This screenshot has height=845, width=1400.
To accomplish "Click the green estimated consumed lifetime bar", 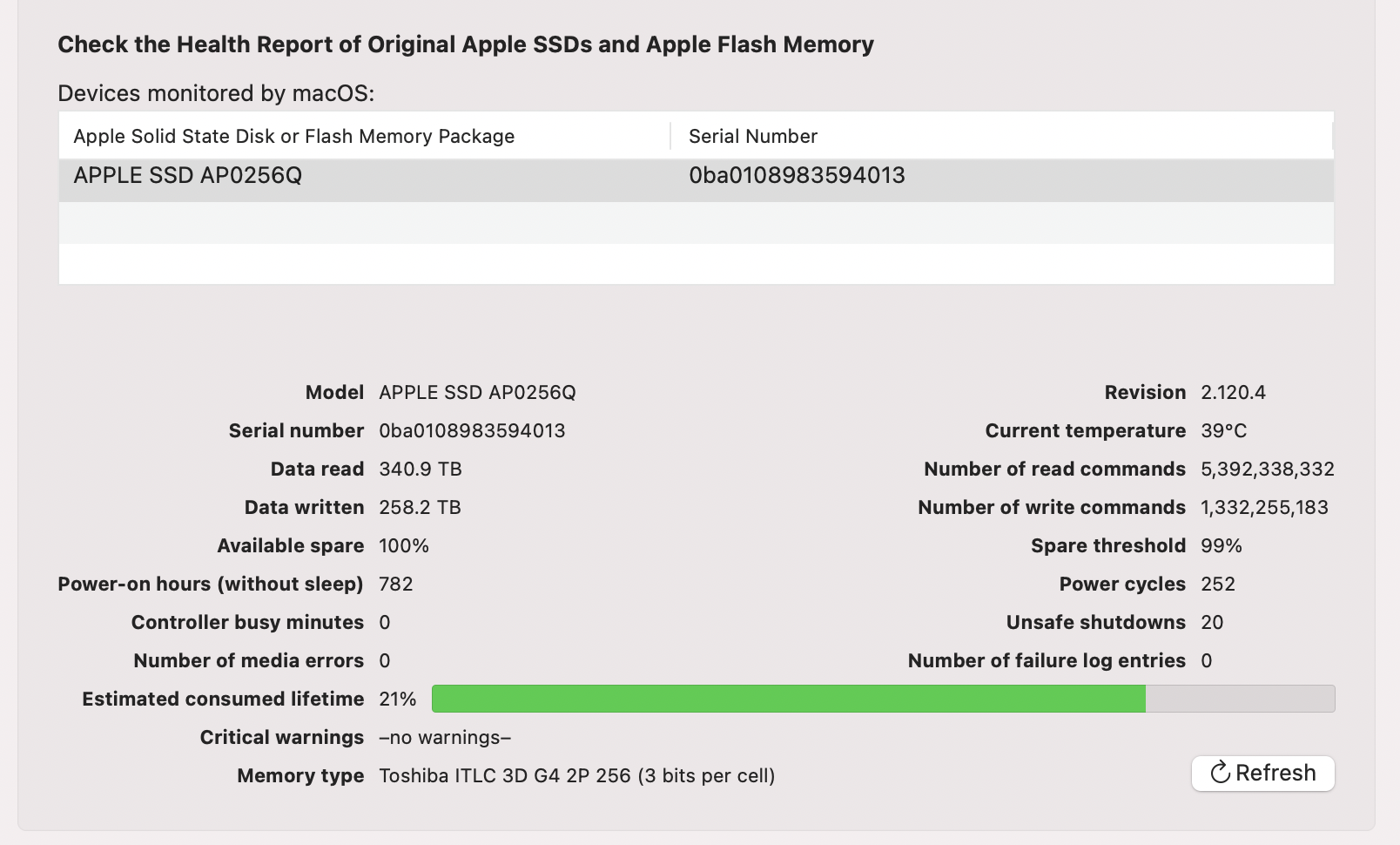I will 788,699.
